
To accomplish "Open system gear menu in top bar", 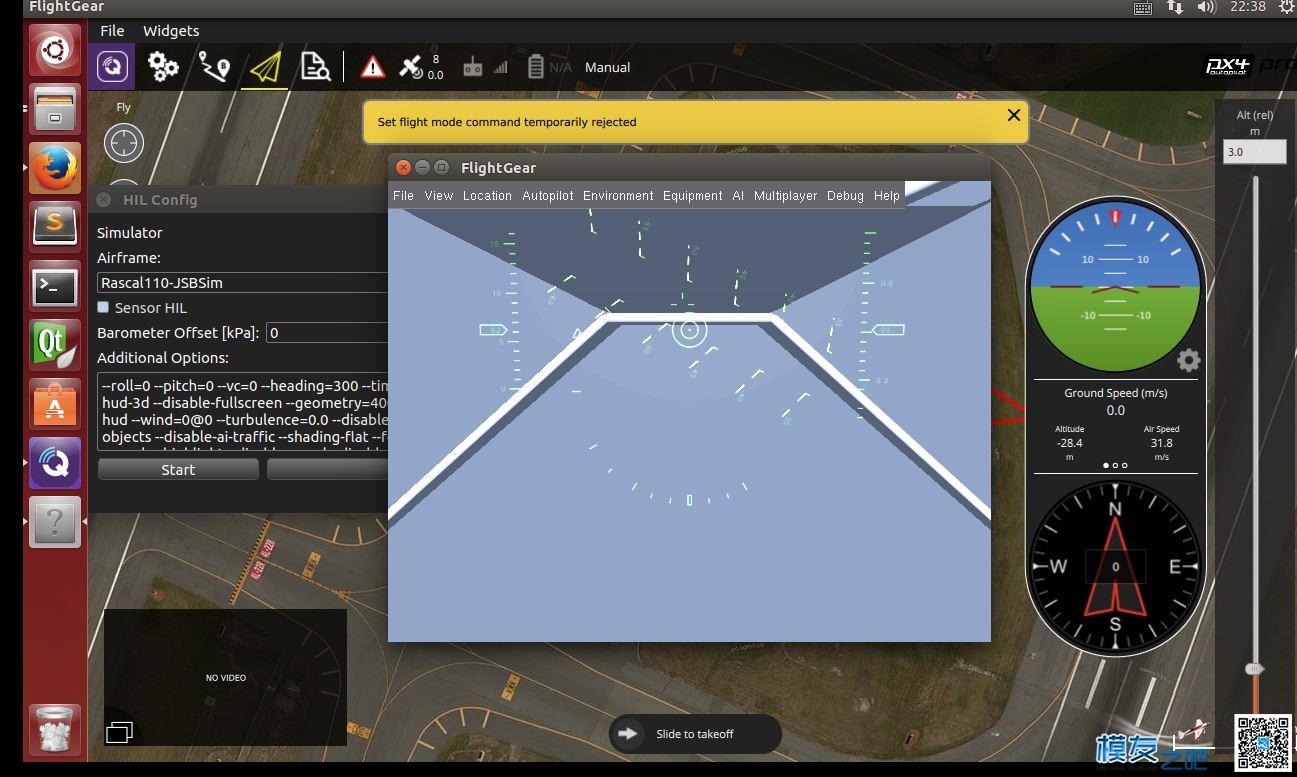I will coord(1287,7).
